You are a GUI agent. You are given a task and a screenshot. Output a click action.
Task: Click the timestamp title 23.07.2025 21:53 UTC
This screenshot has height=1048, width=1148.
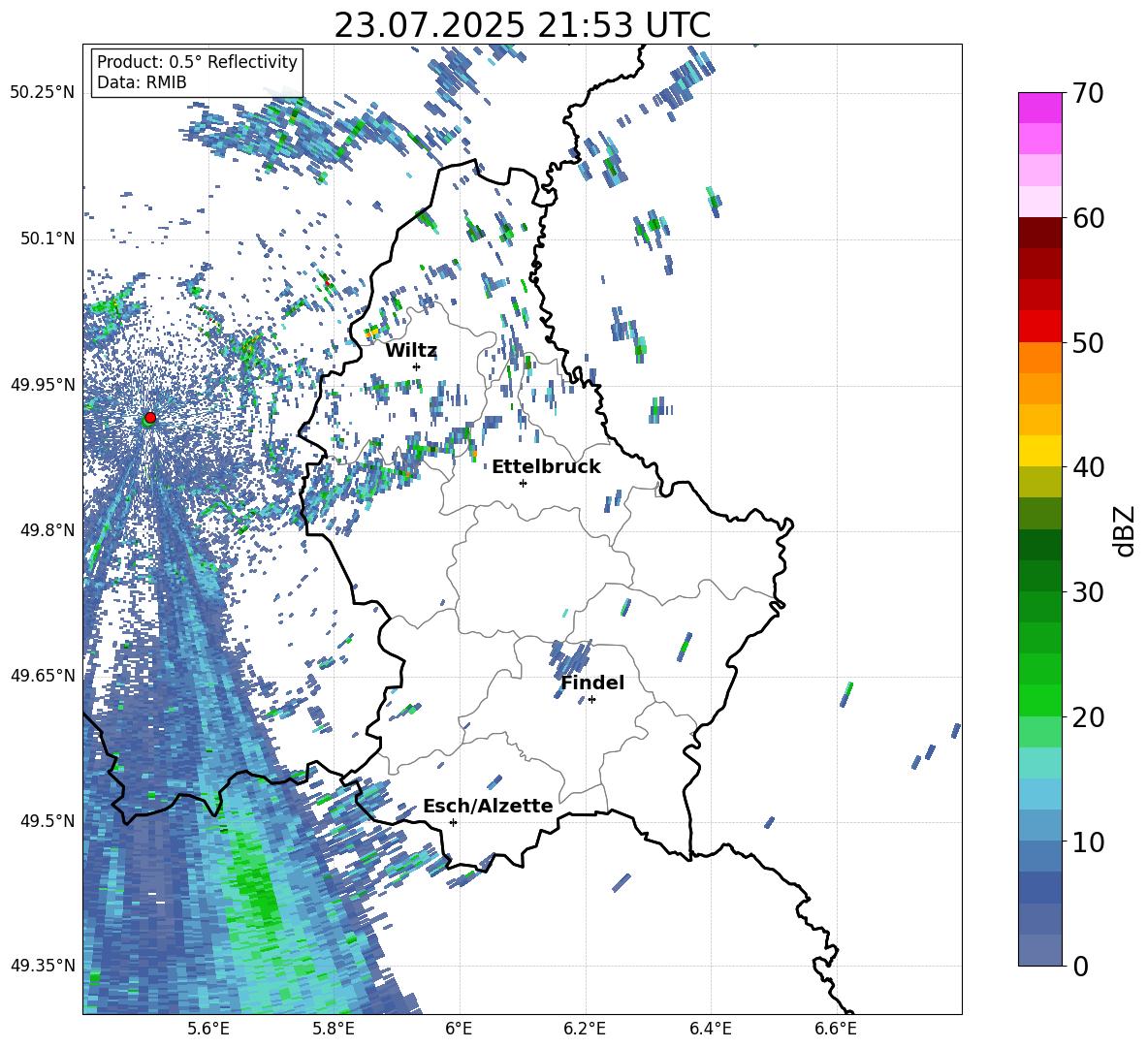coord(522,25)
